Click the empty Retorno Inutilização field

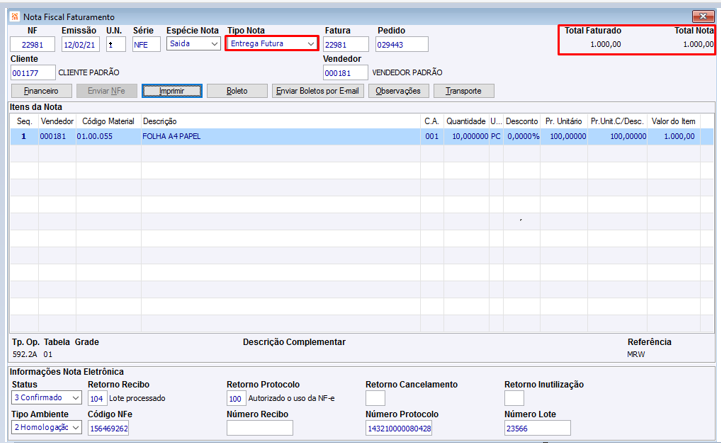coord(514,398)
